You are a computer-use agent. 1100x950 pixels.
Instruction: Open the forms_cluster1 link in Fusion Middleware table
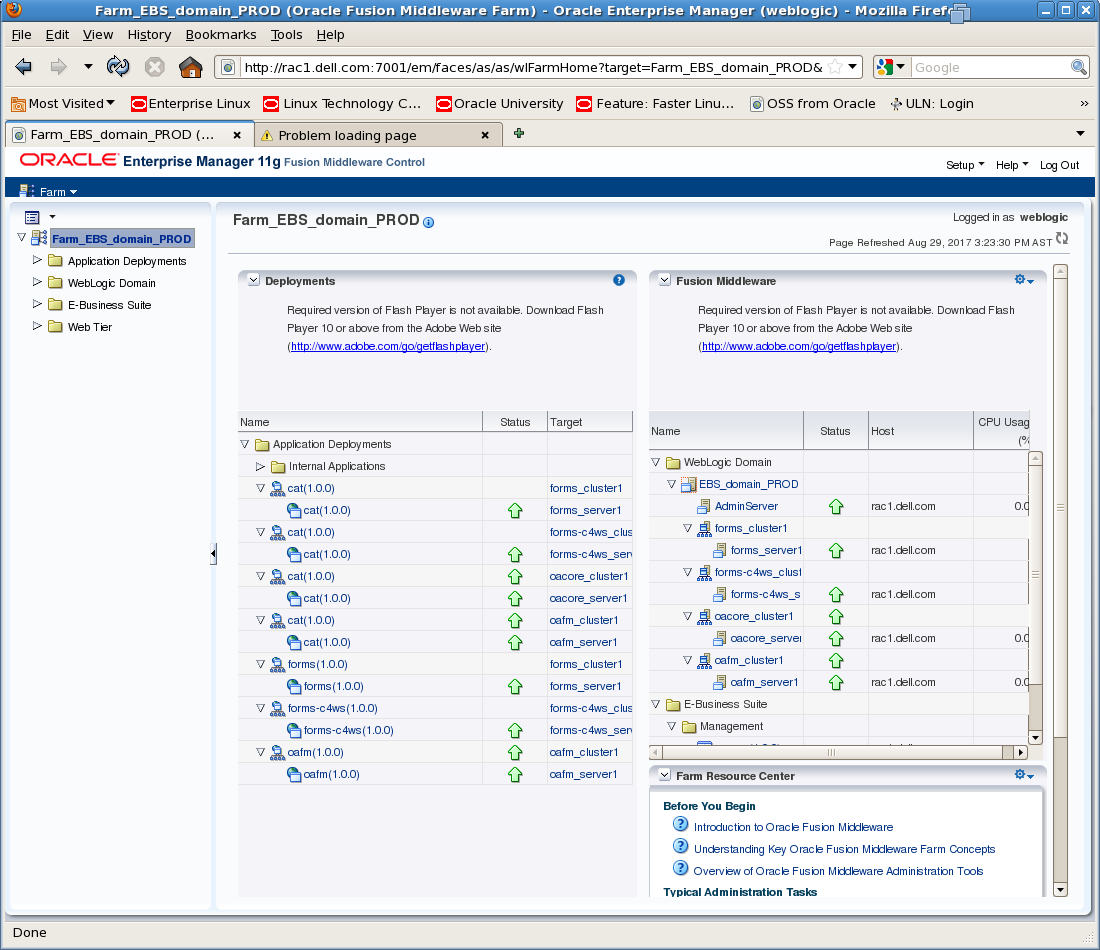pos(751,528)
